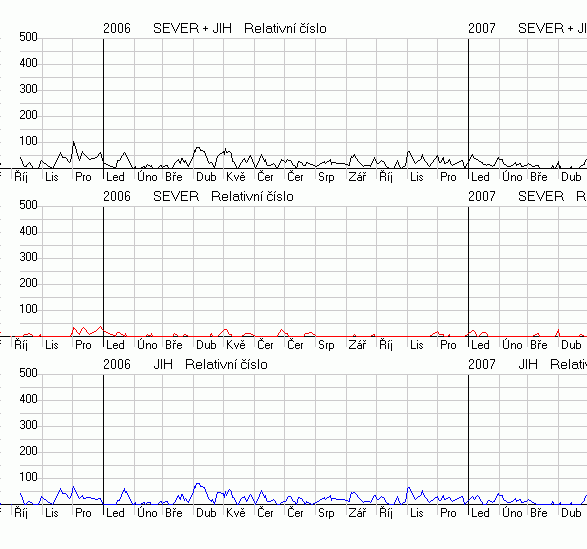This screenshot has height=549, width=587.
Task: Select the first Bře label in the SEVER chart
Action: (x=174, y=345)
